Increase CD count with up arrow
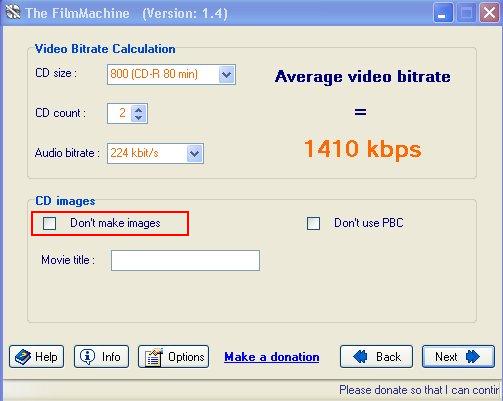Viewport: 503px width, 401px height. [138, 109]
